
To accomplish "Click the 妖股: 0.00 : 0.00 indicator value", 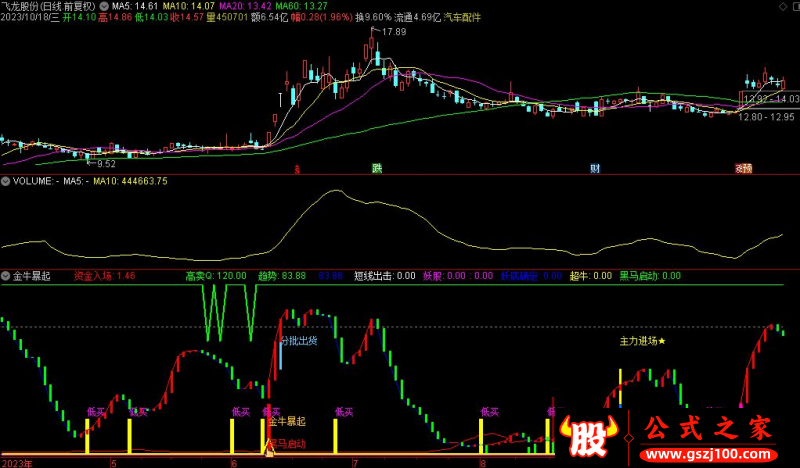I will click(x=458, y=276).
